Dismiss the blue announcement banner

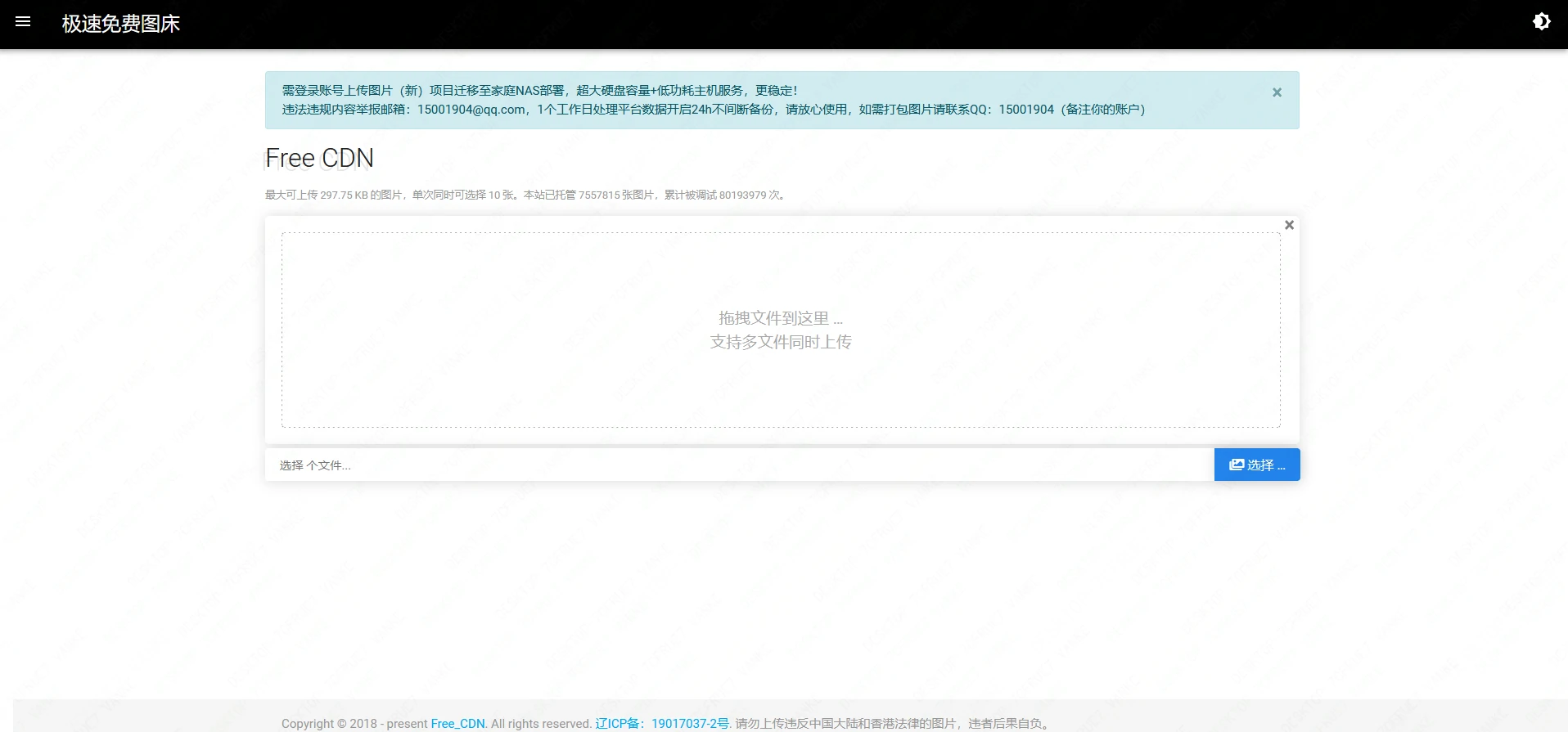click(x=1276, y=92)
